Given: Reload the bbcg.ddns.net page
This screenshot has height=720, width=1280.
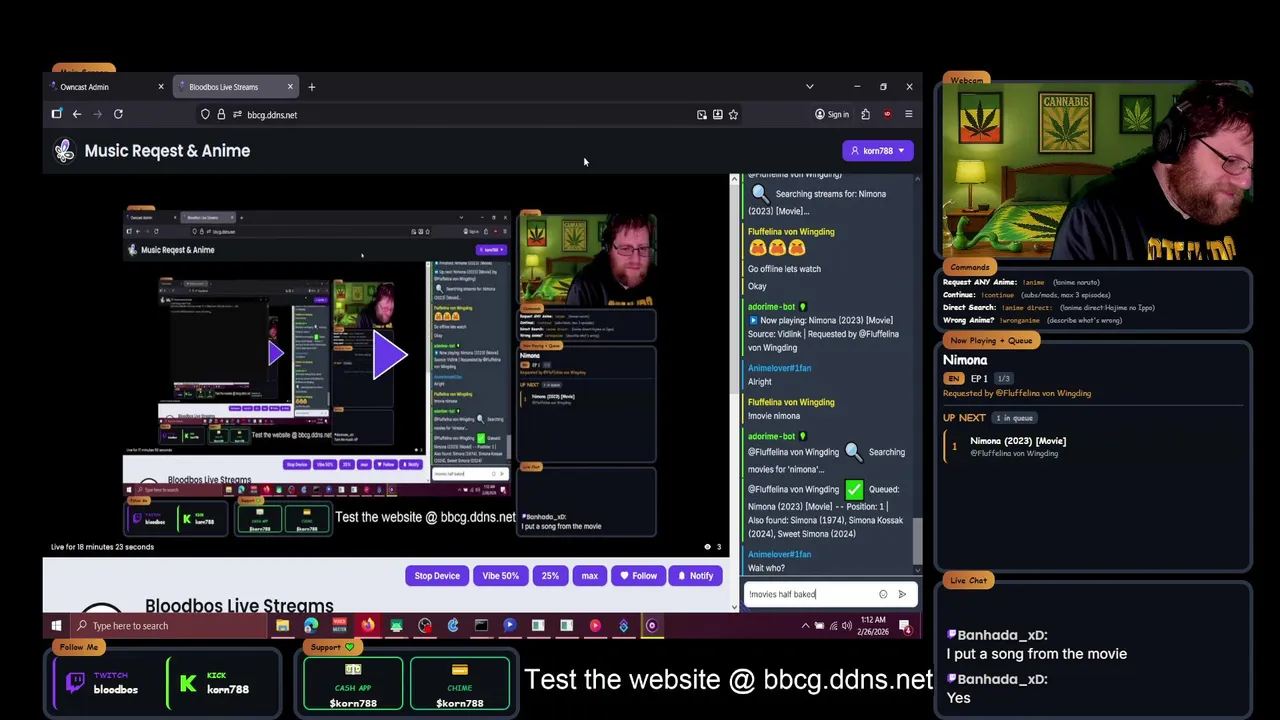Looking at the screenshot, I should click(118, 114).
